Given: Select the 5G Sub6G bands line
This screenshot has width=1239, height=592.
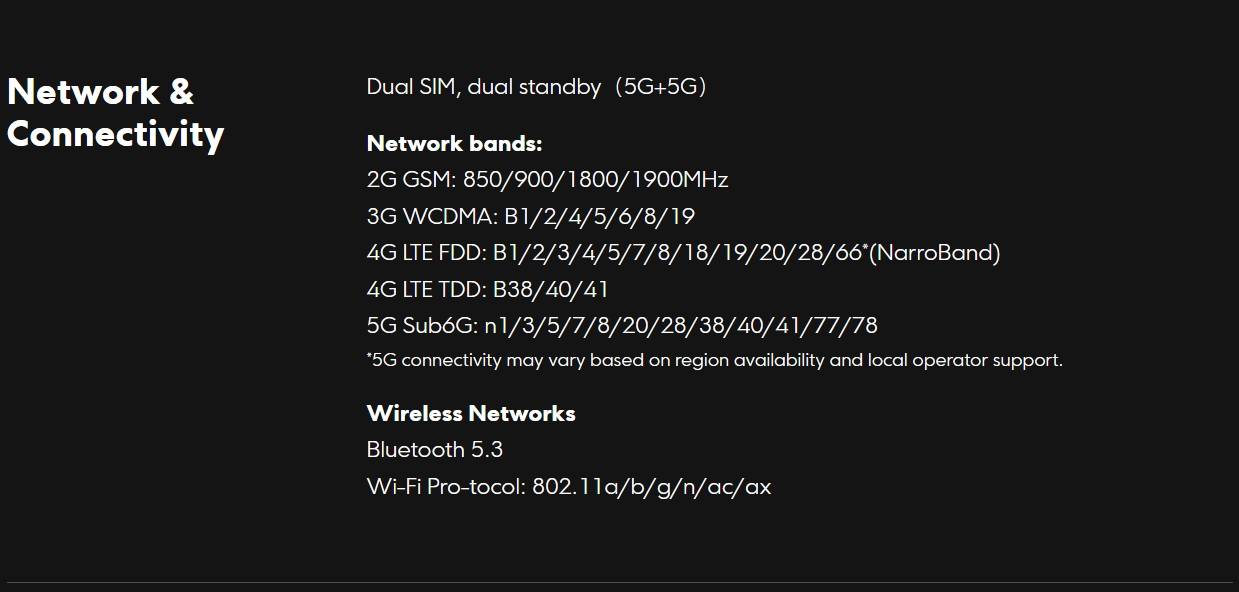Looking at the screenshot, I should 622,325.
